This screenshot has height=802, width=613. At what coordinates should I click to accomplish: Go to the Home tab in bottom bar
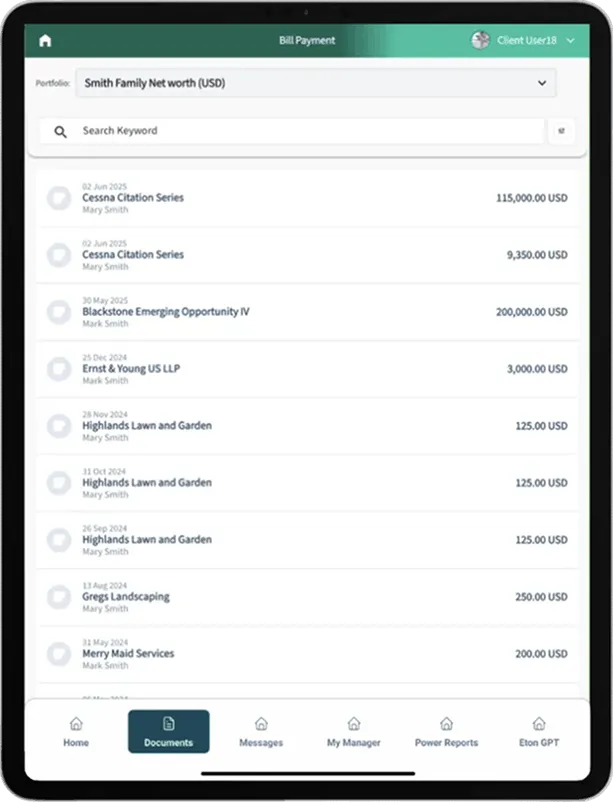coord(76,731)
